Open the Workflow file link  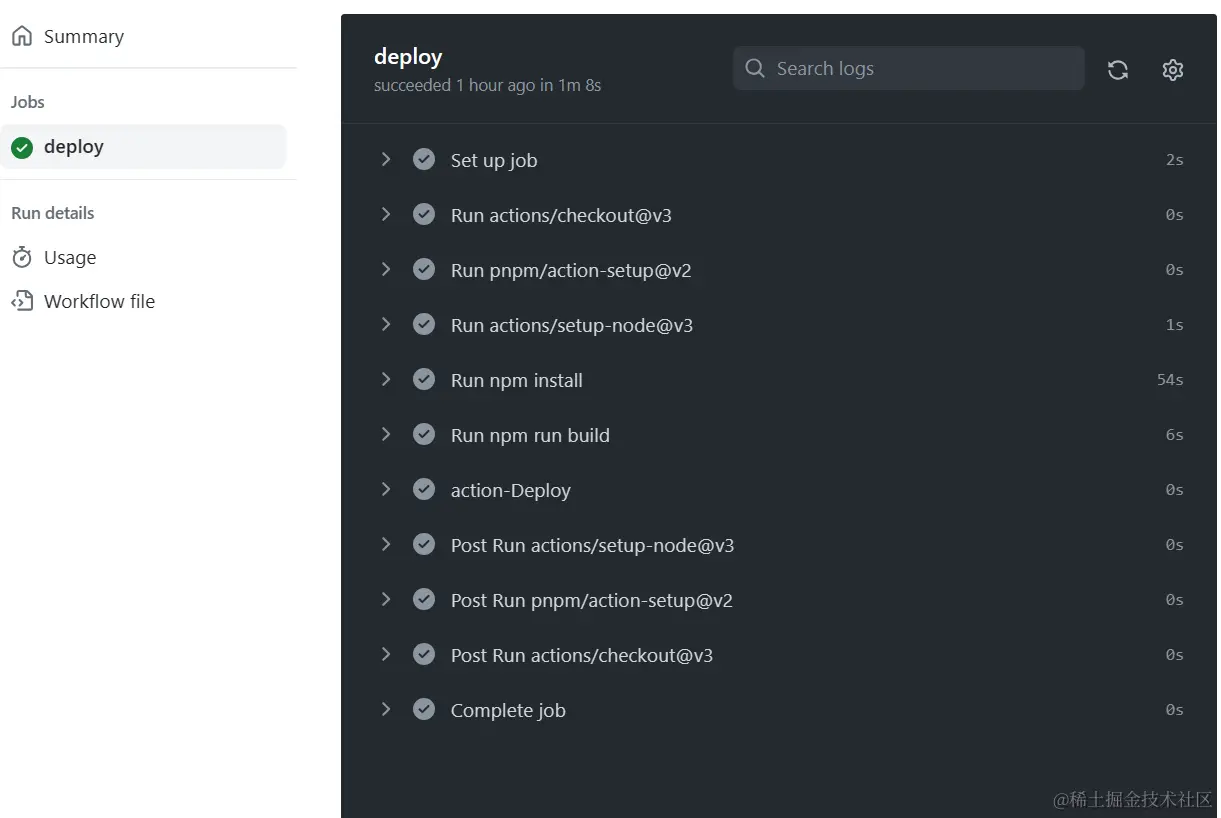click(99, 301)
